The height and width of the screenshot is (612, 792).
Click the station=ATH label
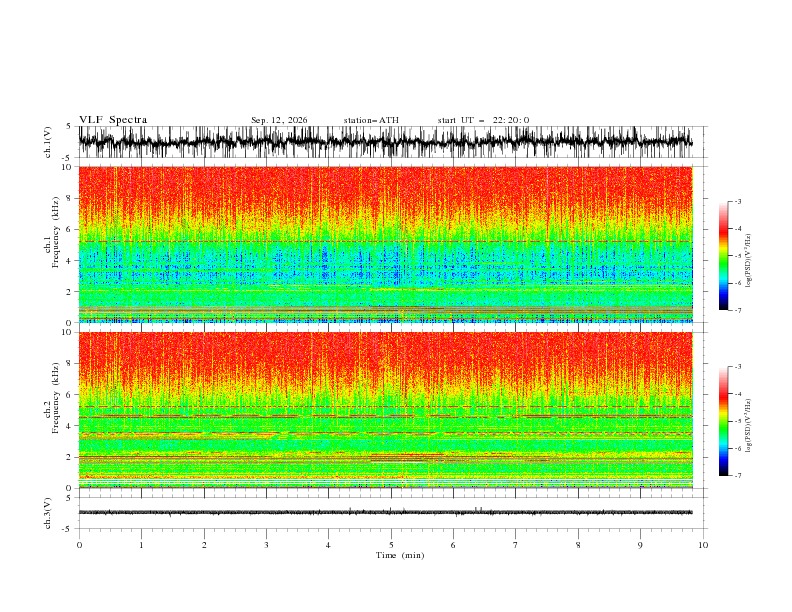click(x=371, y=120)
